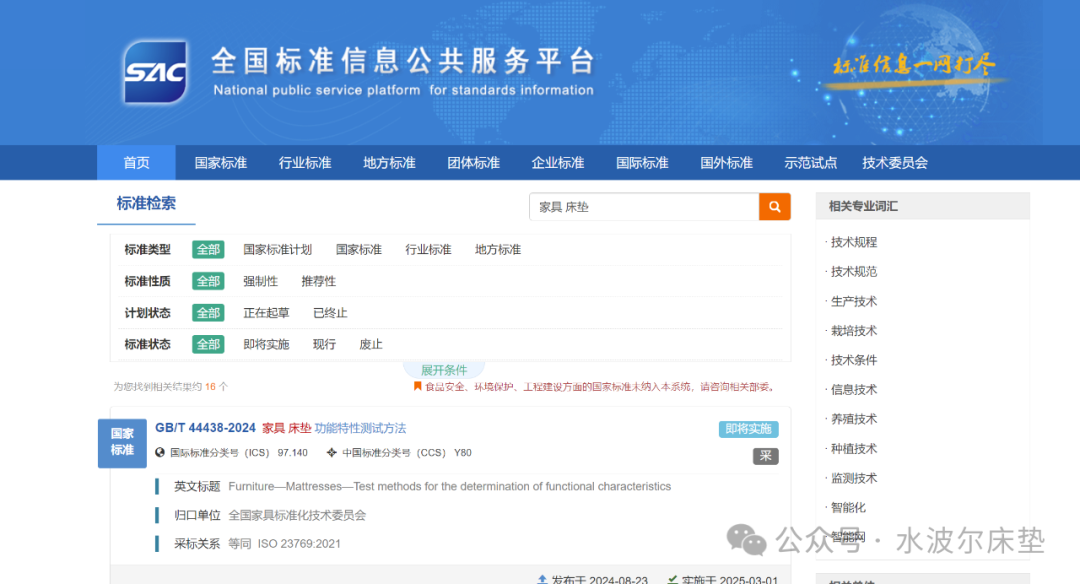Click 全部 next to 标准类型
The image size is (1080, 584).
pos(207,249)
